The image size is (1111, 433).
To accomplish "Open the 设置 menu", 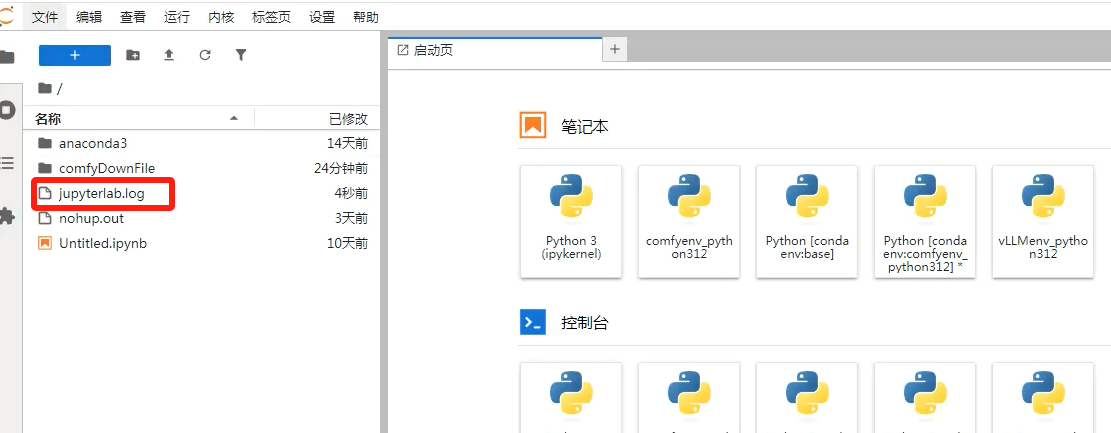I will point(322,18).
